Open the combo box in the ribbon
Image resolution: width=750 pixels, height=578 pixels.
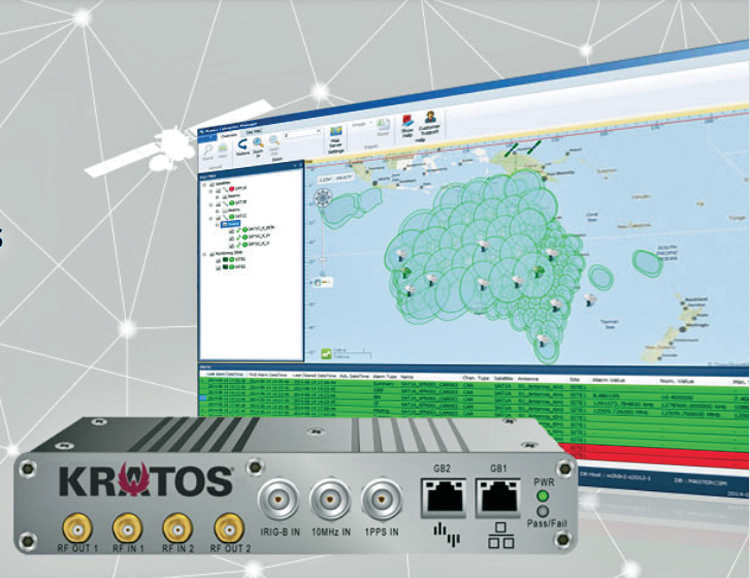[x=303, y=134]
